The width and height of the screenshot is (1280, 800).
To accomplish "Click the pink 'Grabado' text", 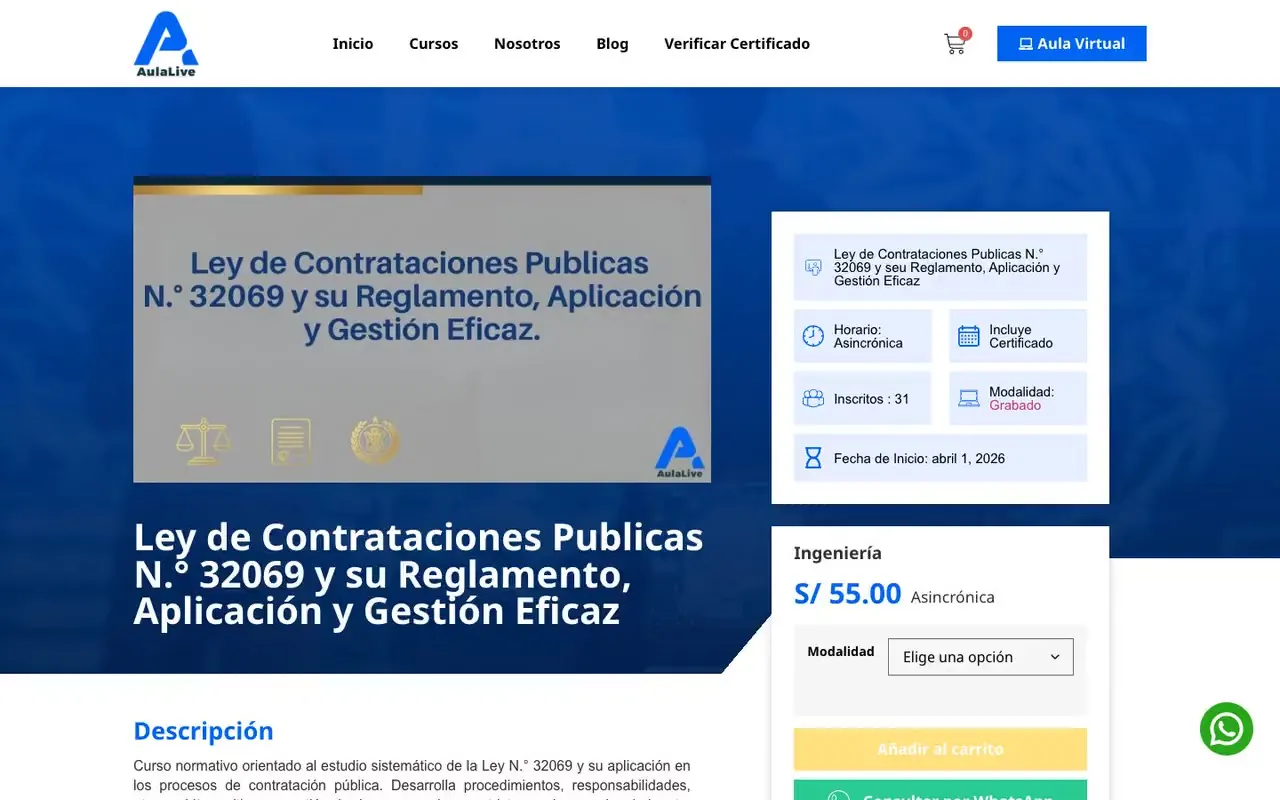I will pos(1015,405).
